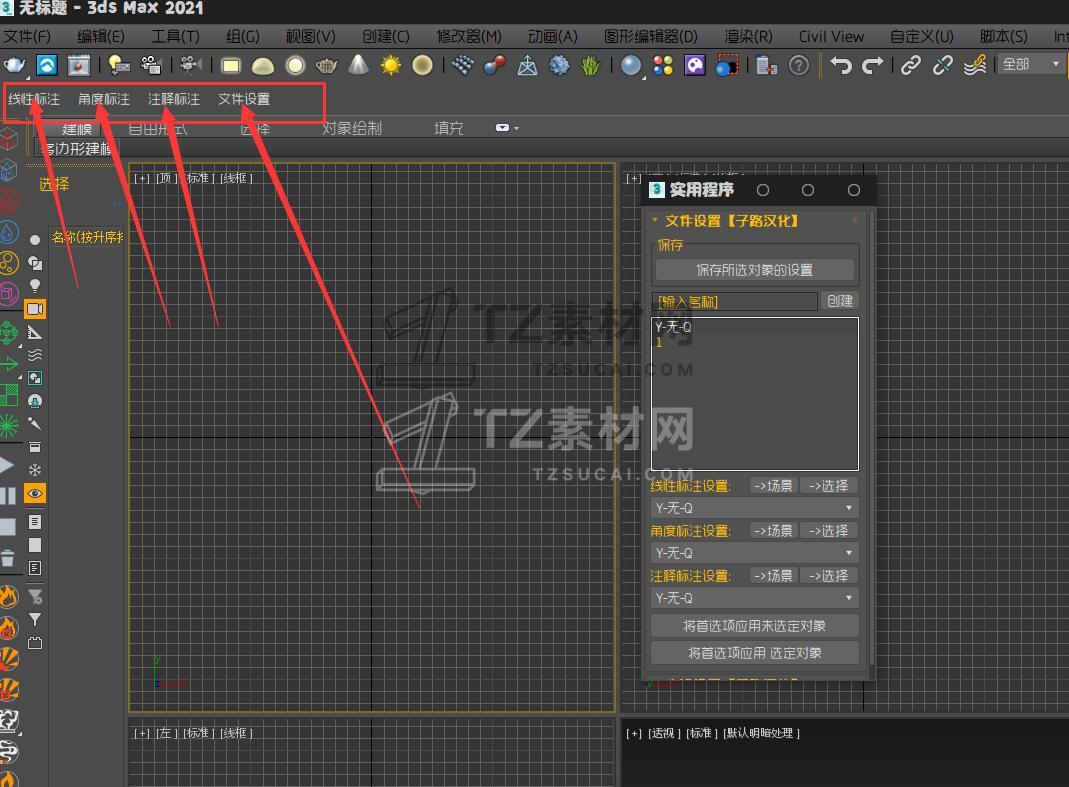Click the wireframe pyramid icon

527,65
